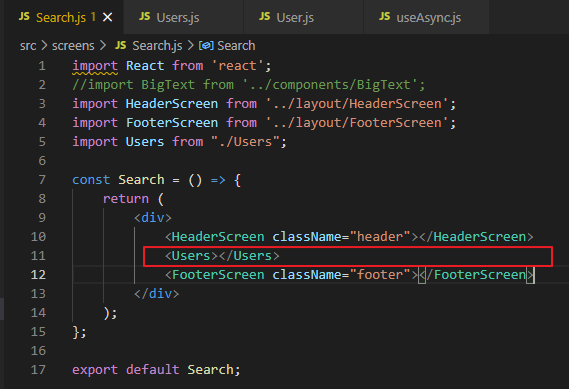This screenshot has width=569, height=389.
Task: Open the User.js tab
Action: tap(303, 17)
